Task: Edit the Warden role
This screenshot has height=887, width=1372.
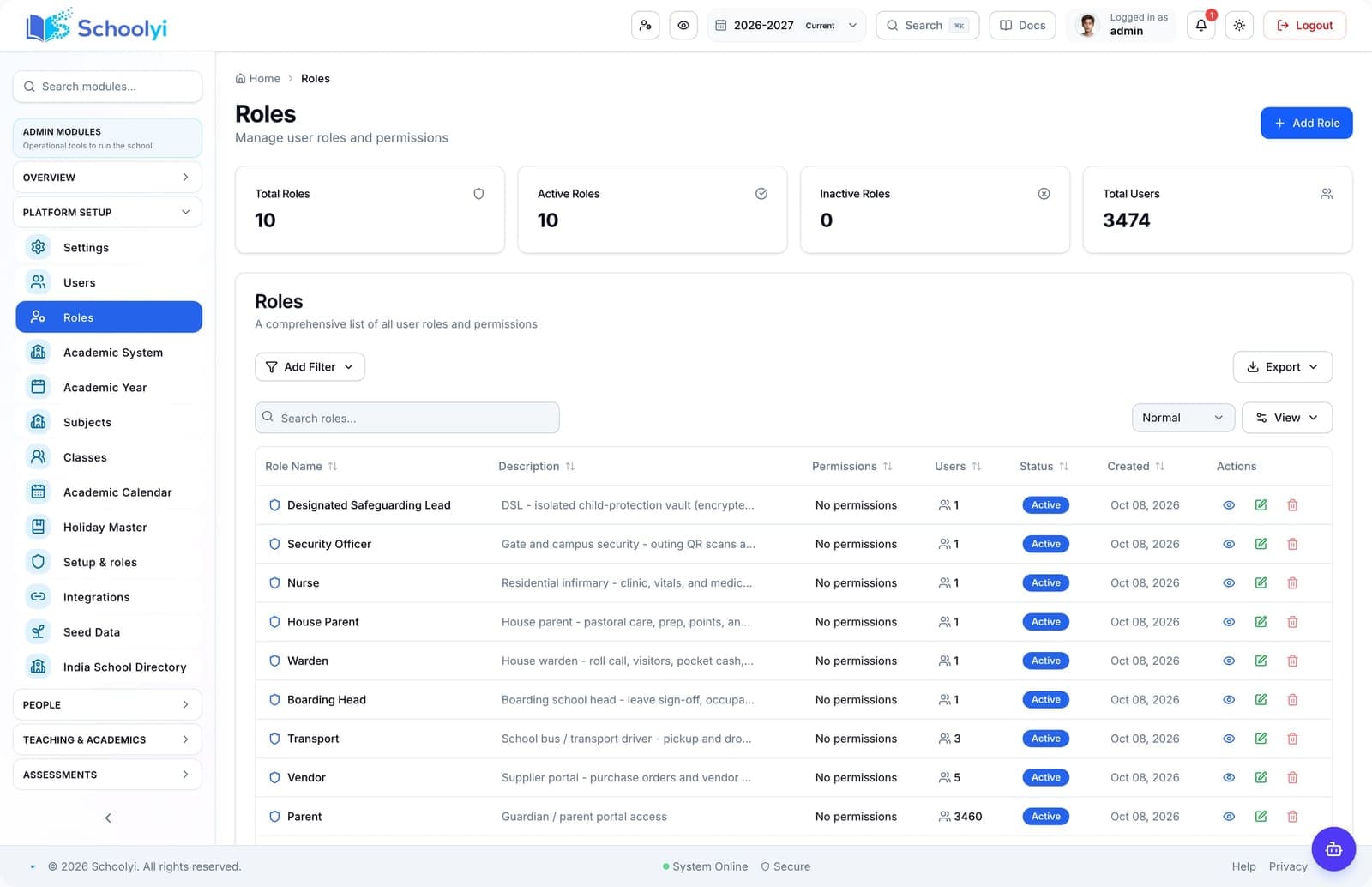Action: coord(1261,661)
